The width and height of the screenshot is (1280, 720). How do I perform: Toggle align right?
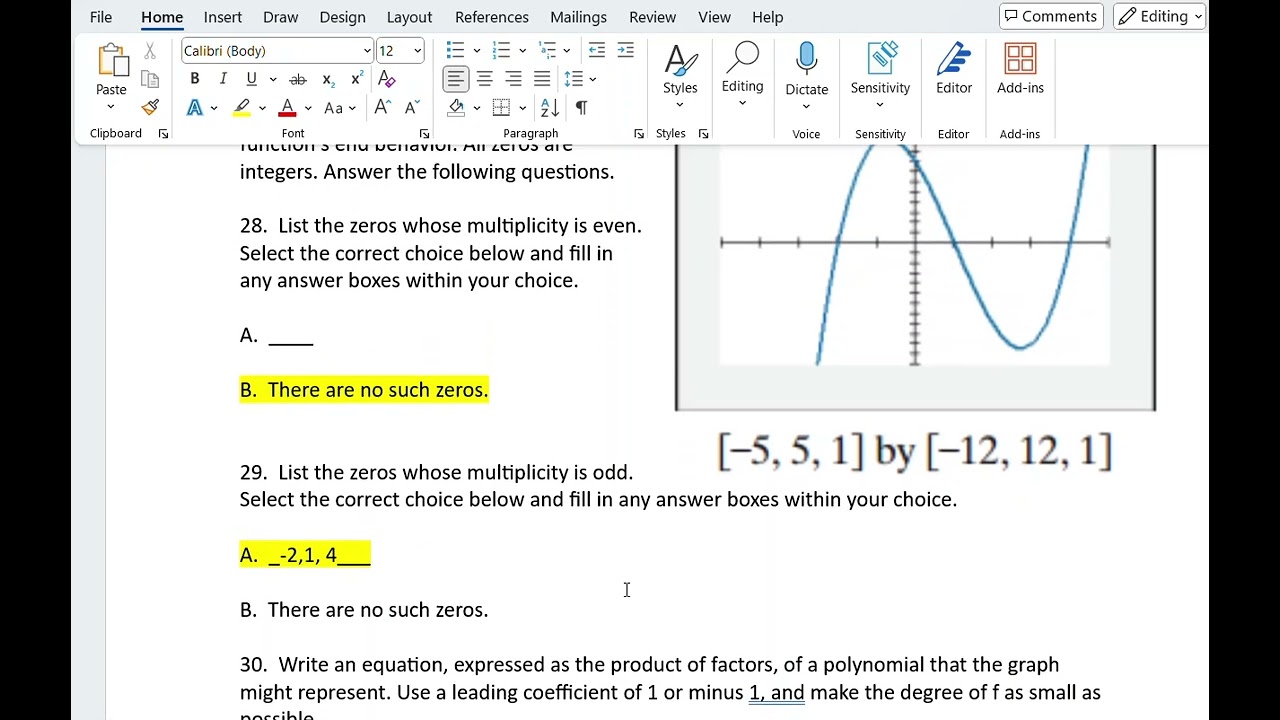point(513,79)
